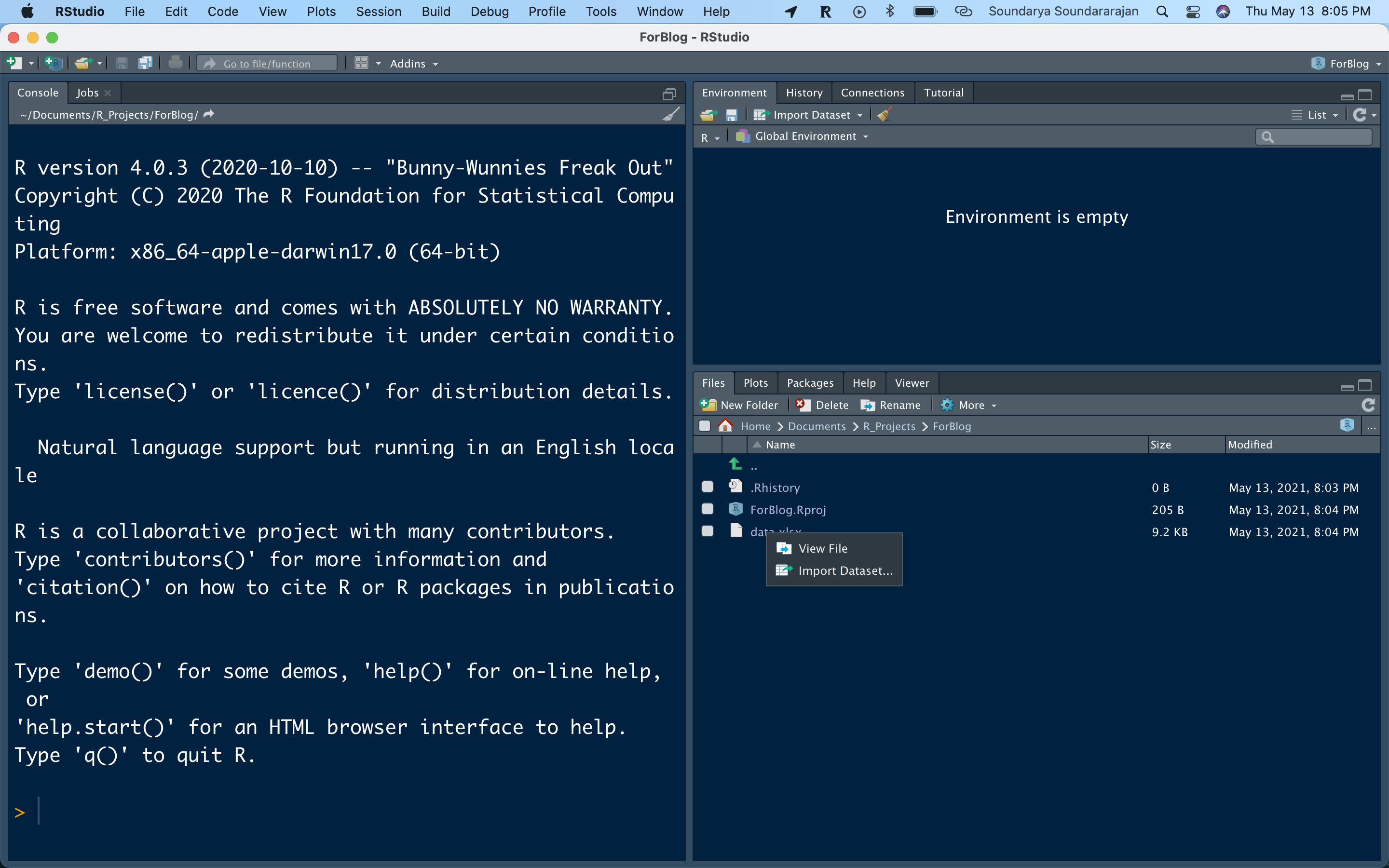The width and height of the screenshot is (1389, 868).
Task: Click the Print icon in toolbar
Action: pos(176,63)
